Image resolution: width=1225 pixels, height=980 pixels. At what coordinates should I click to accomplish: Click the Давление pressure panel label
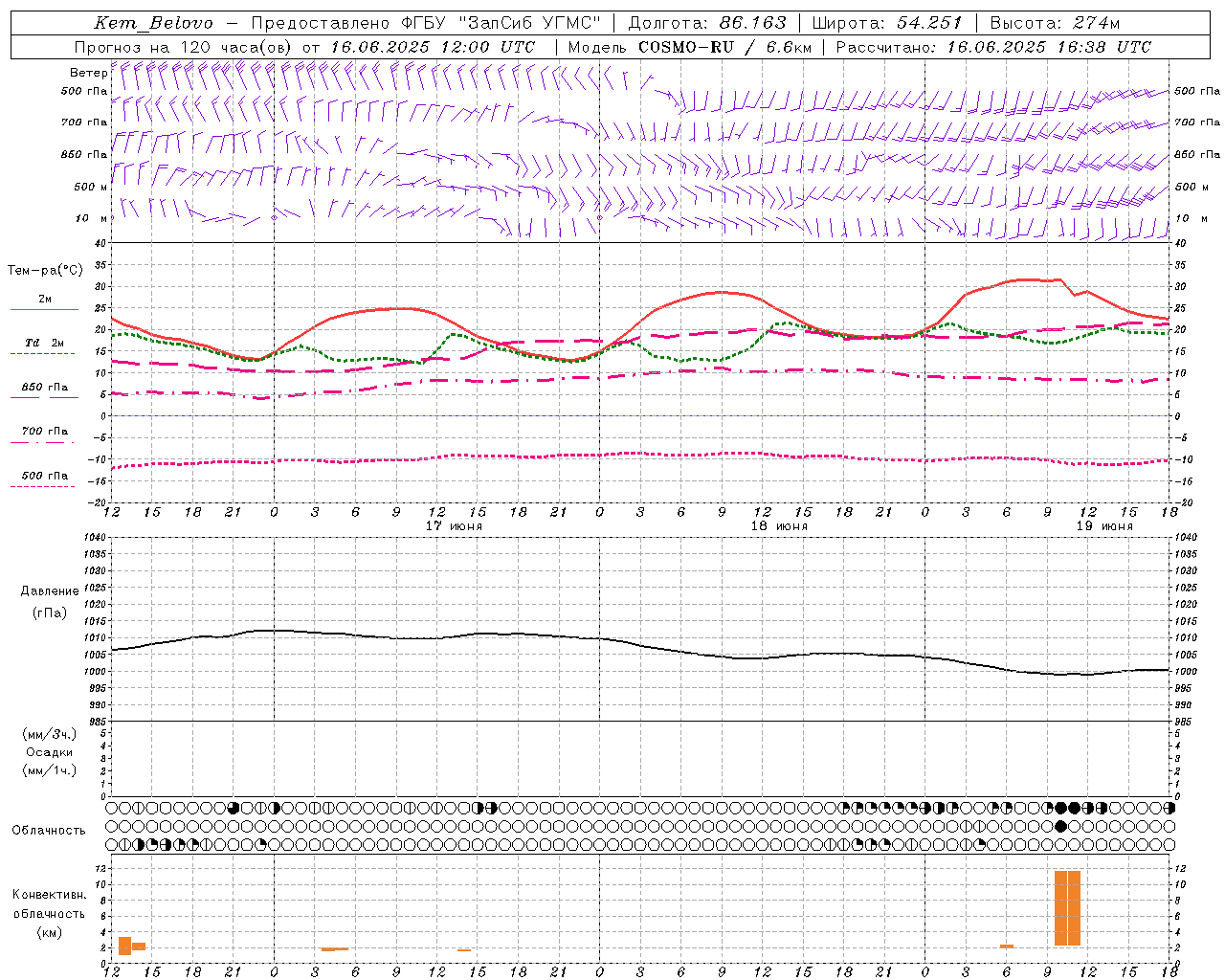50,591
